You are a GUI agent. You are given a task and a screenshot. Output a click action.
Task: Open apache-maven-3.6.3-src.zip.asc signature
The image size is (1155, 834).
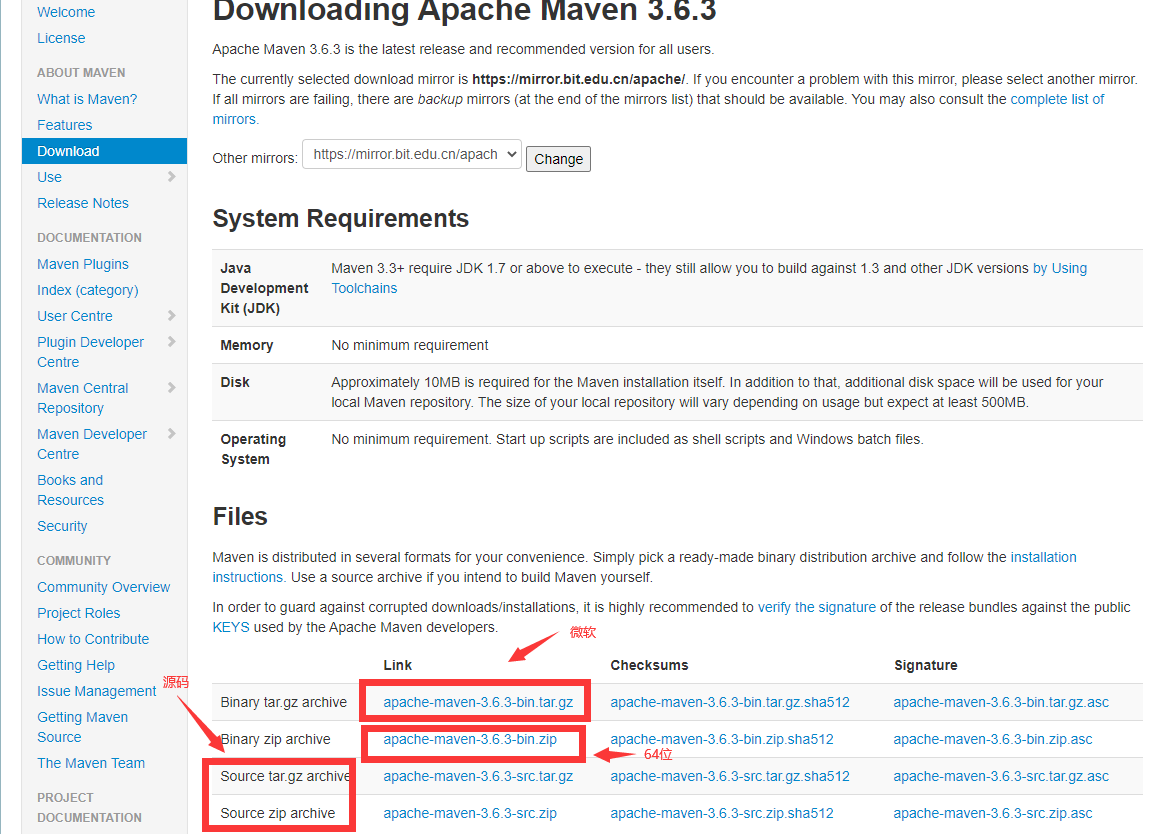[993, 813]
